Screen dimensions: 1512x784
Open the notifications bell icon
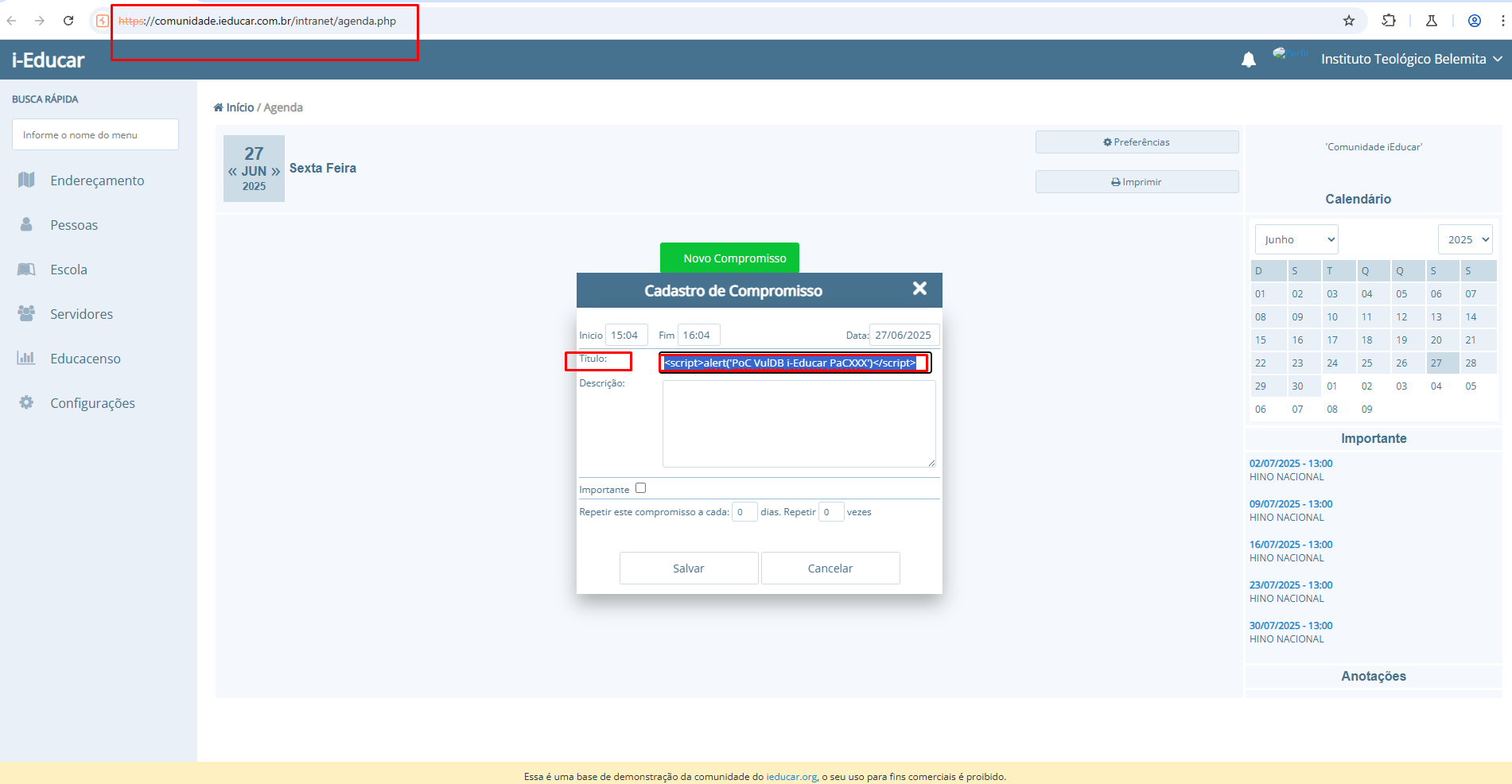[1249, 60]
